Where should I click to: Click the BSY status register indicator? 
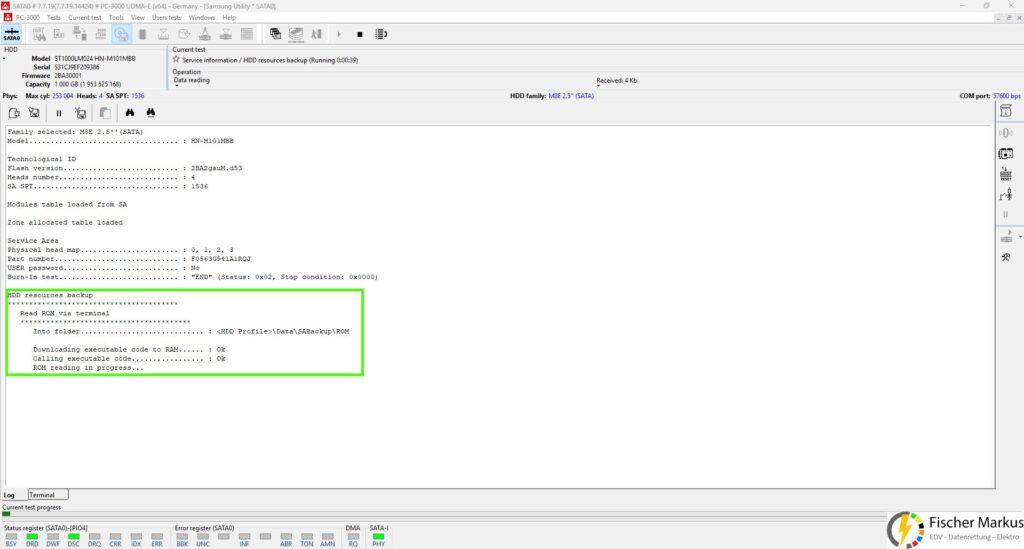pos(11,539)
